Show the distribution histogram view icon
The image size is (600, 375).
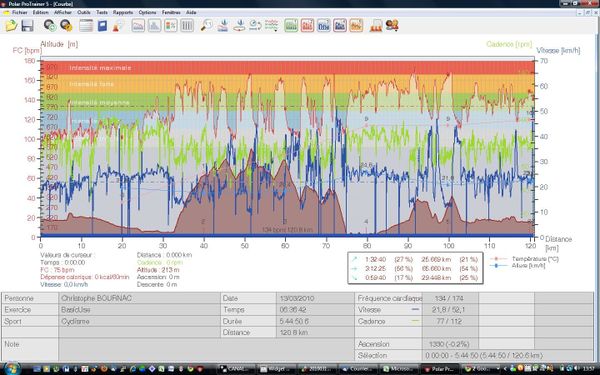point(154,26)
